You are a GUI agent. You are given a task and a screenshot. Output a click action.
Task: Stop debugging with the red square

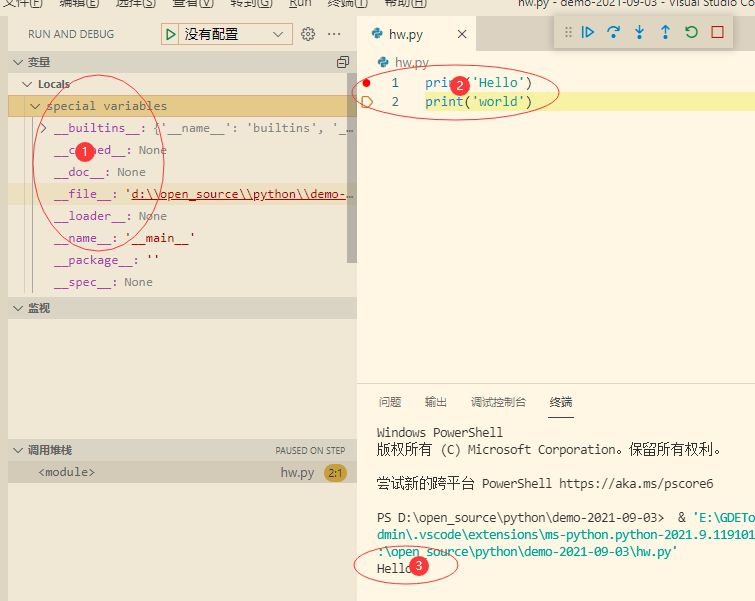click(718, 32)
